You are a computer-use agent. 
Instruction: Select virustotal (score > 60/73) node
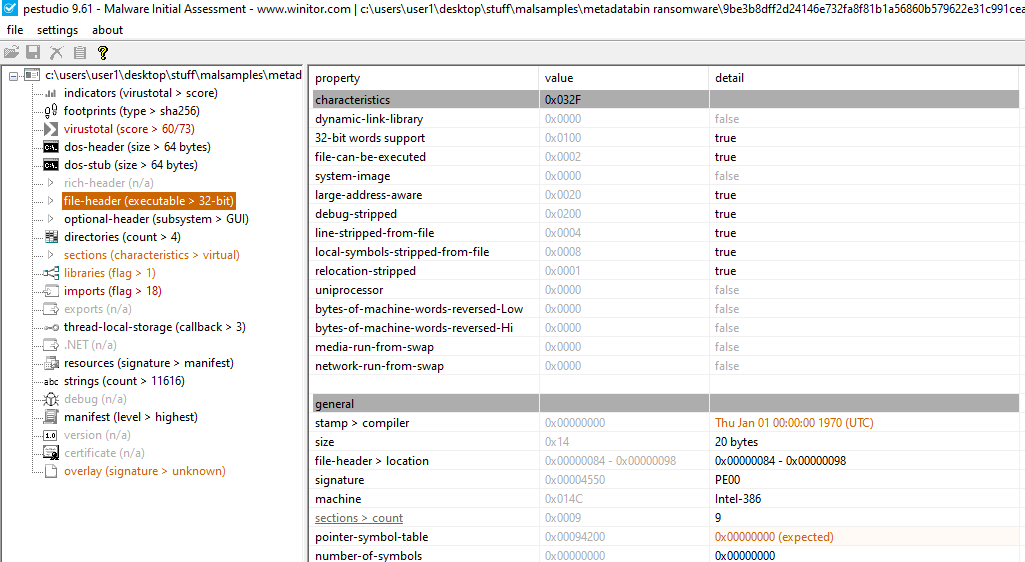pyautogui.click(x=129, y=129)
